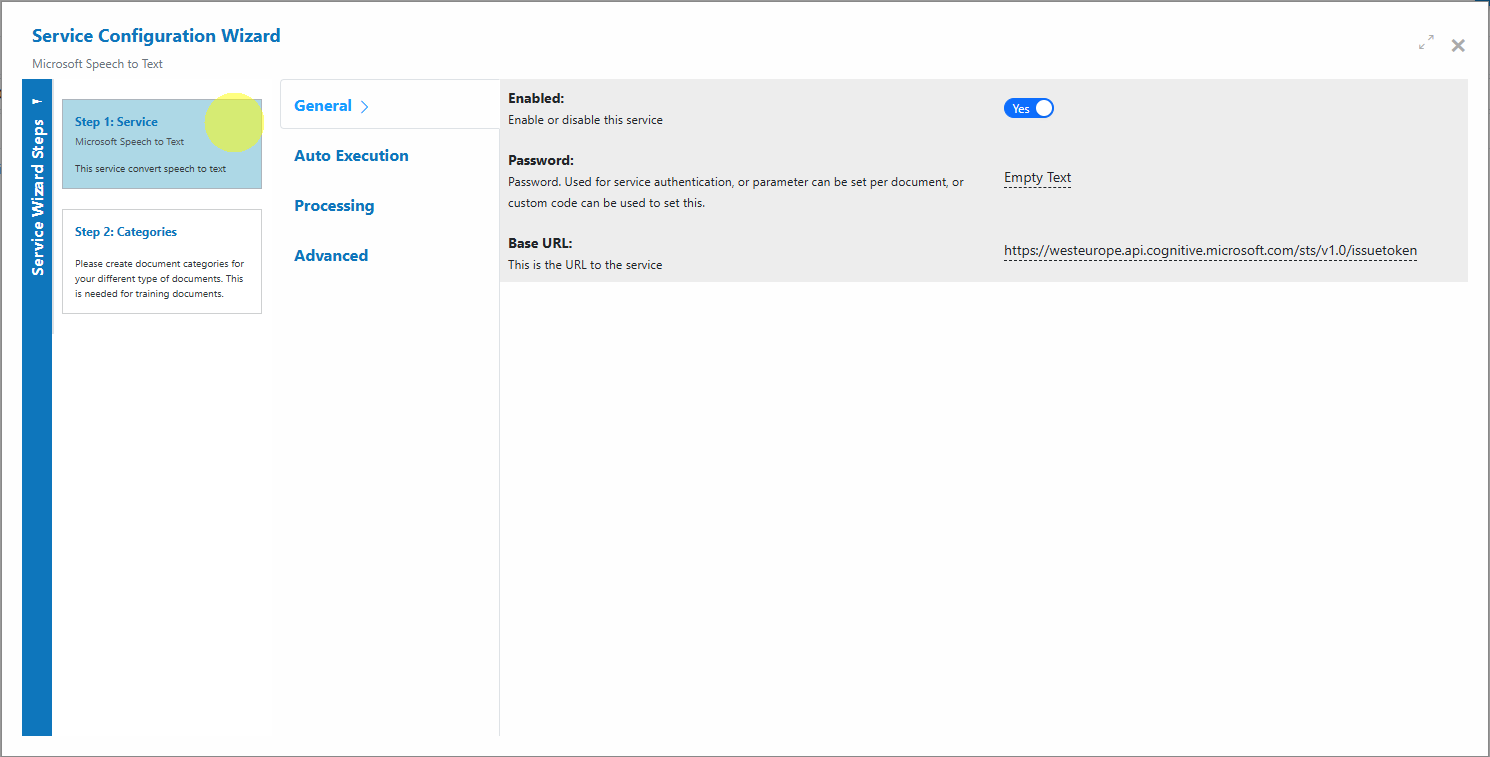Open the Processing tab
This screenshot has width=1490, height=757.
(x=334, y=206)
